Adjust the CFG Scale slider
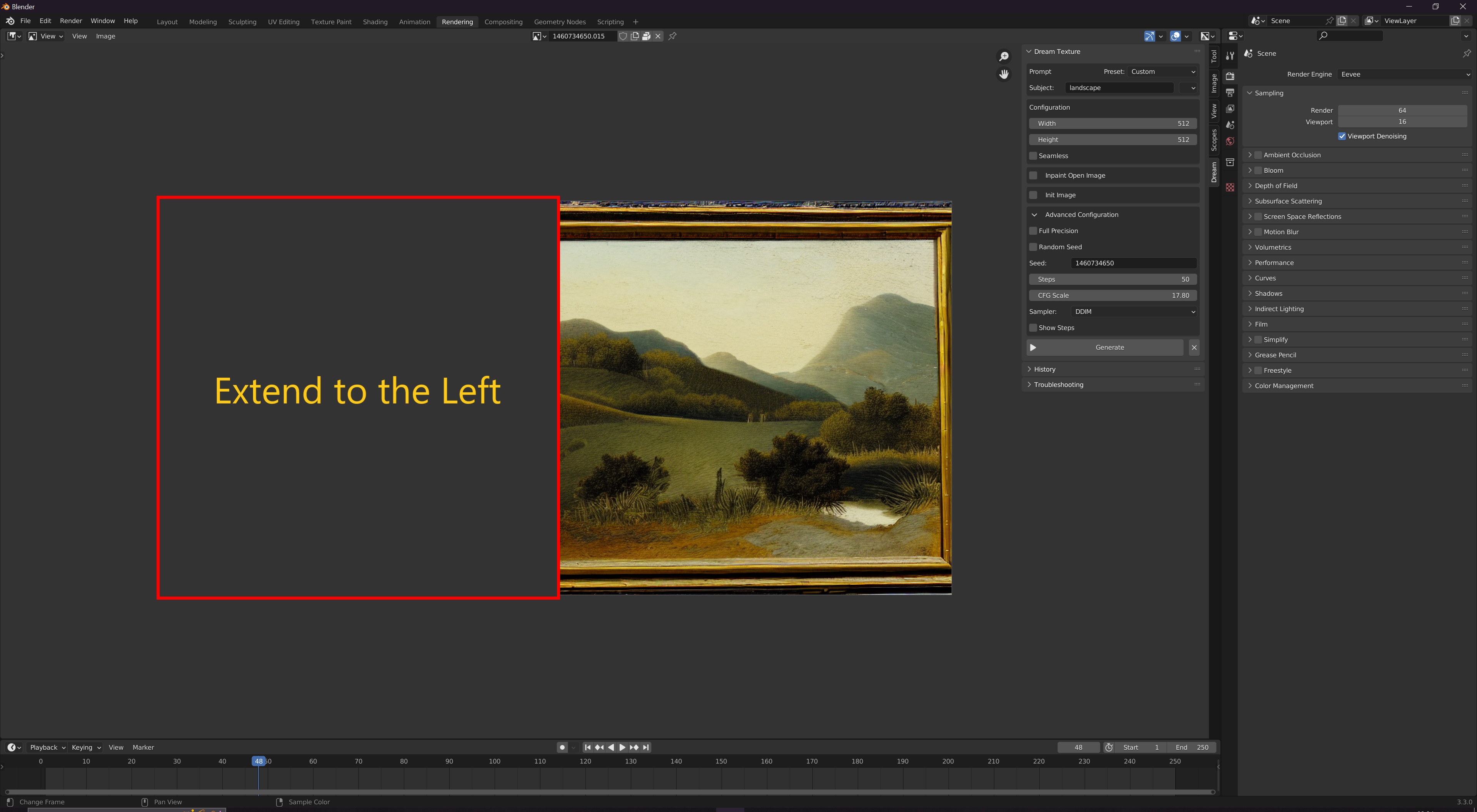This screenshot has height=812, width=1477. (1112, 296)
